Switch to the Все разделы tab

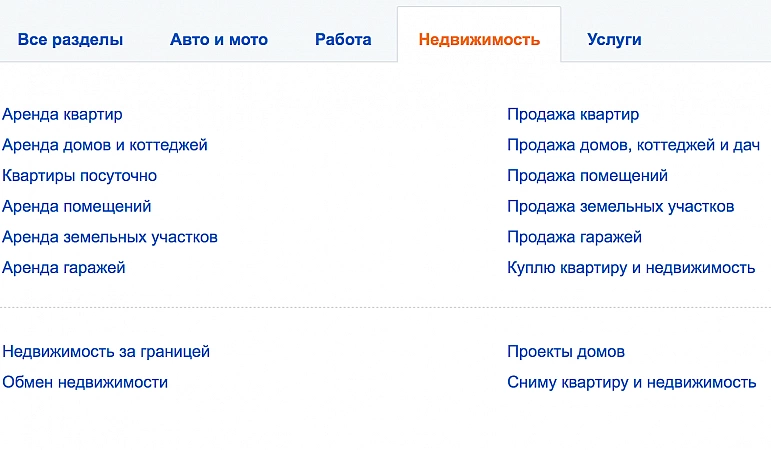[70, 40]
